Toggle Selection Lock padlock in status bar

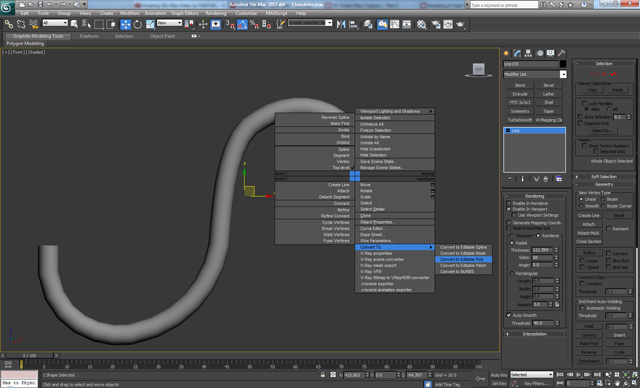click(323, 375)
